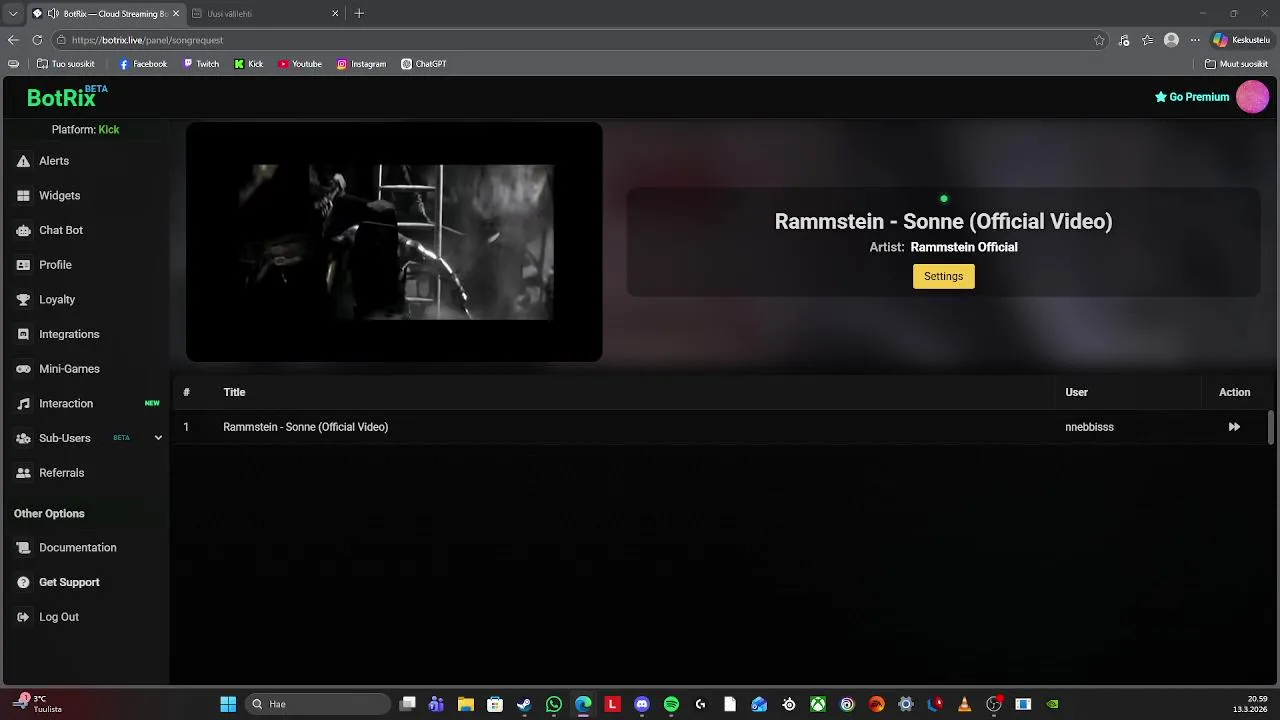Open the Keskustelu Copilot button
The width and height of the screenshot is (1280, 720).
(1241, 40)
